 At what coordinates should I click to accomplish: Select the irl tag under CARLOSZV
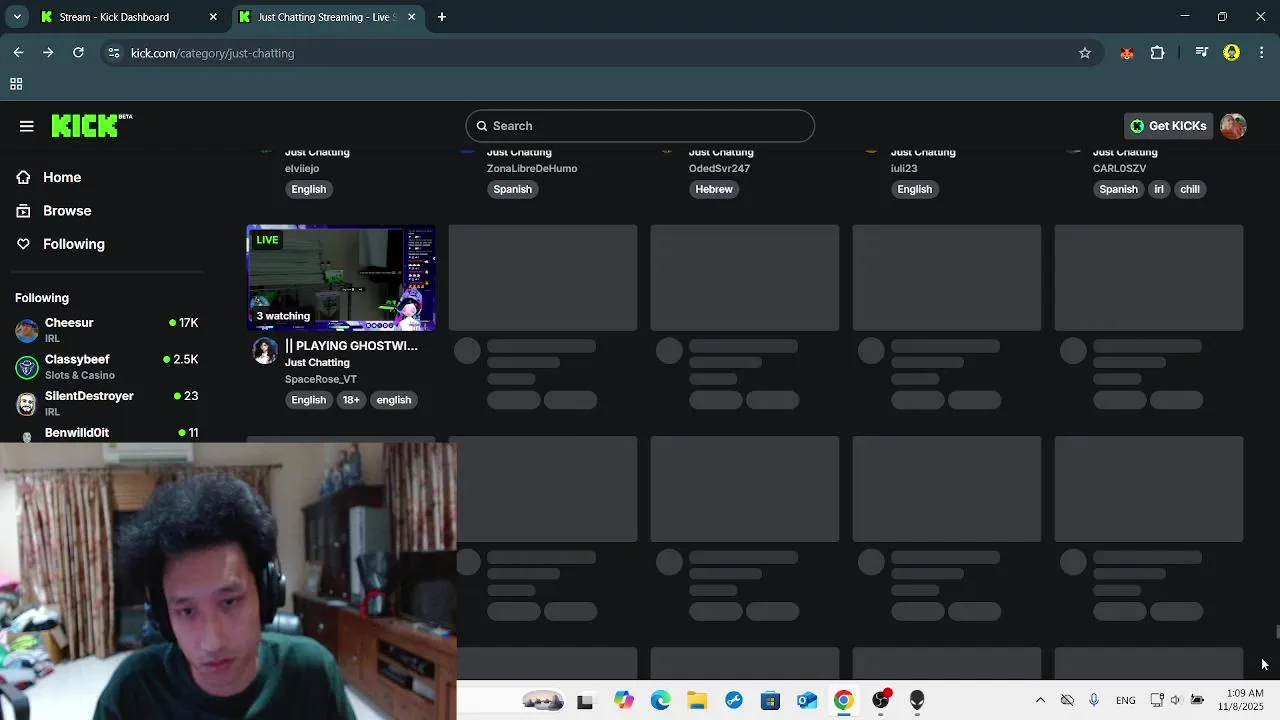[1159, 189]
